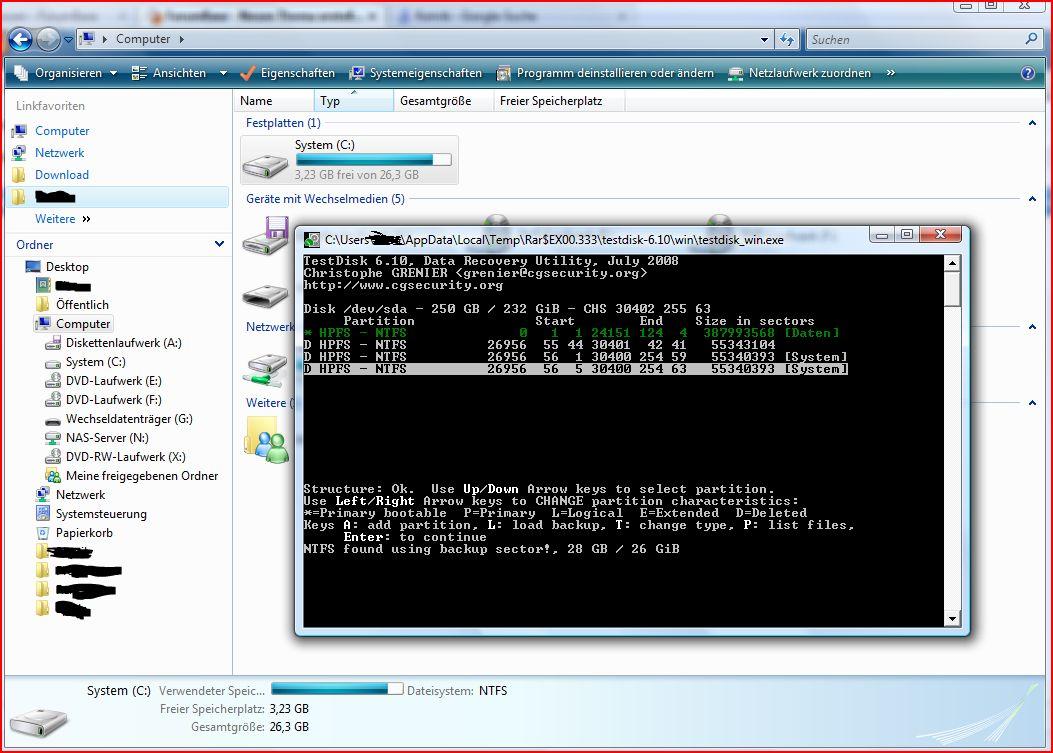Viewport: 1053px width, 753px height.
Task: Click Weitere in the favorites pane
Action: pyautogui.click(x=55, y=219)
